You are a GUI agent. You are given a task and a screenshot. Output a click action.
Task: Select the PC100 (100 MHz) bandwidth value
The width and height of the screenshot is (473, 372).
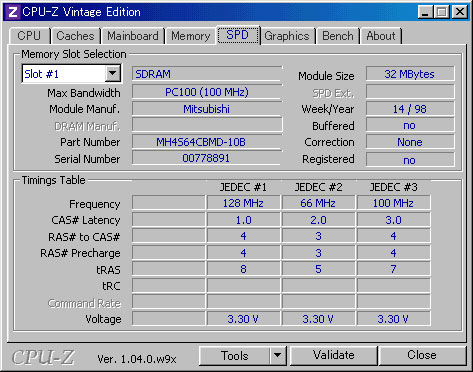207,92
